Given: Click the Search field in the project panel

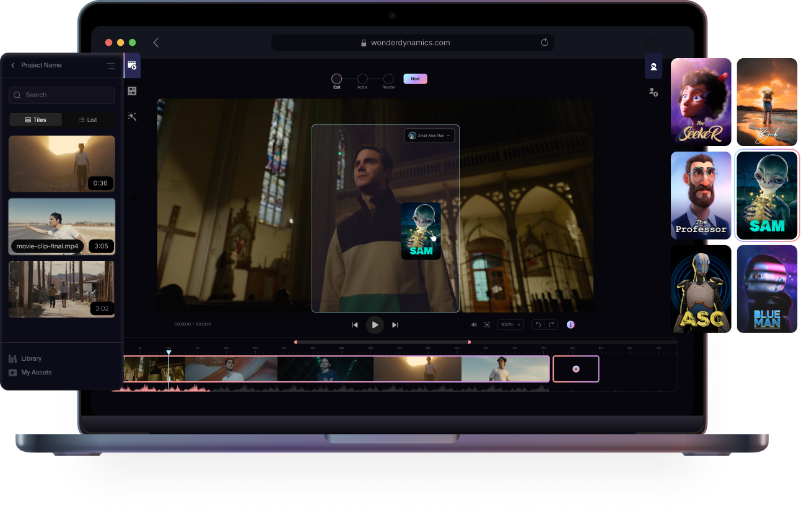Looking at the screenshot, I should pyautogui.click(x=62, y=95).
